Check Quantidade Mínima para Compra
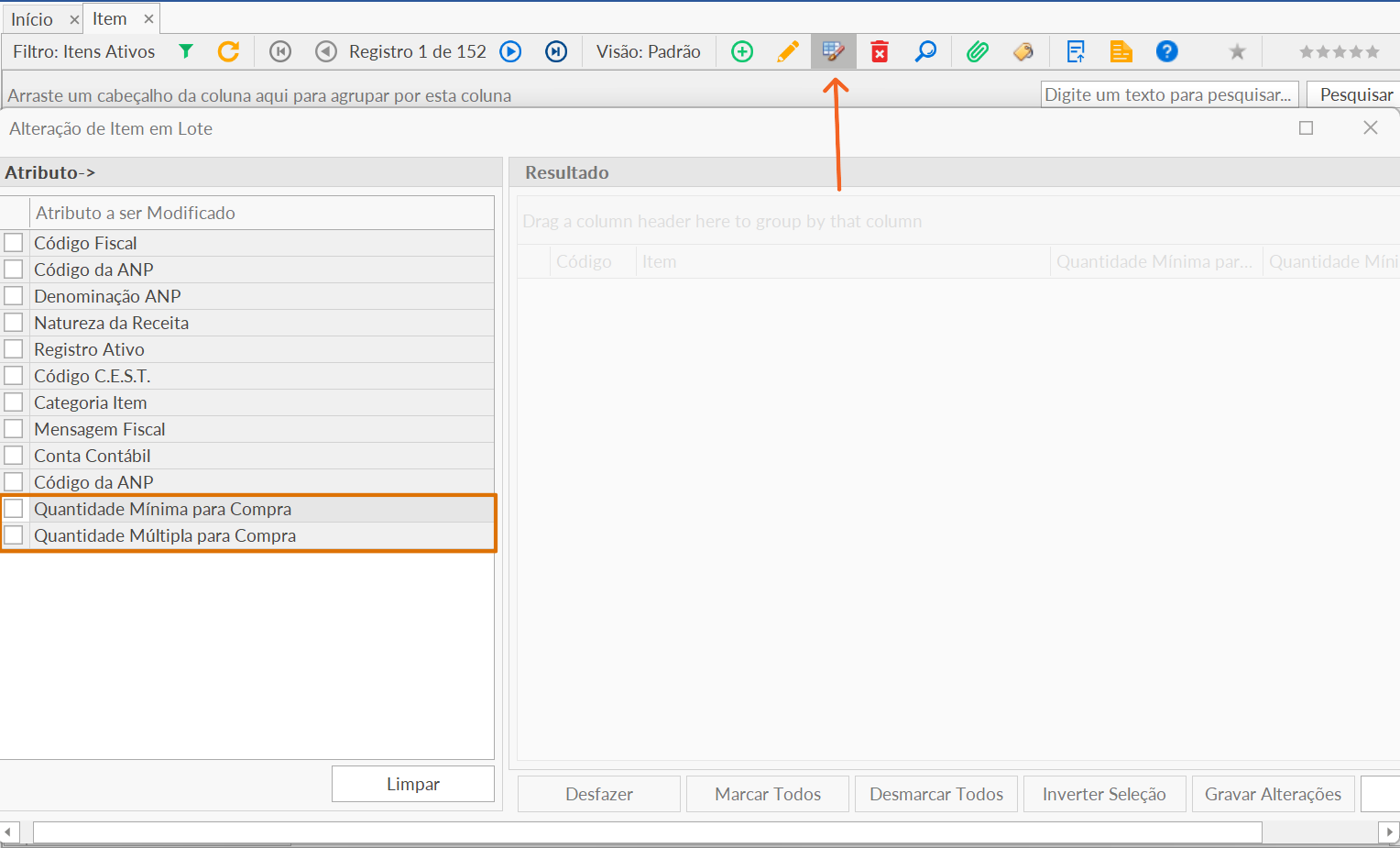Image resolution: width=1400 pixels, height=848 pixels. point(14,508)
